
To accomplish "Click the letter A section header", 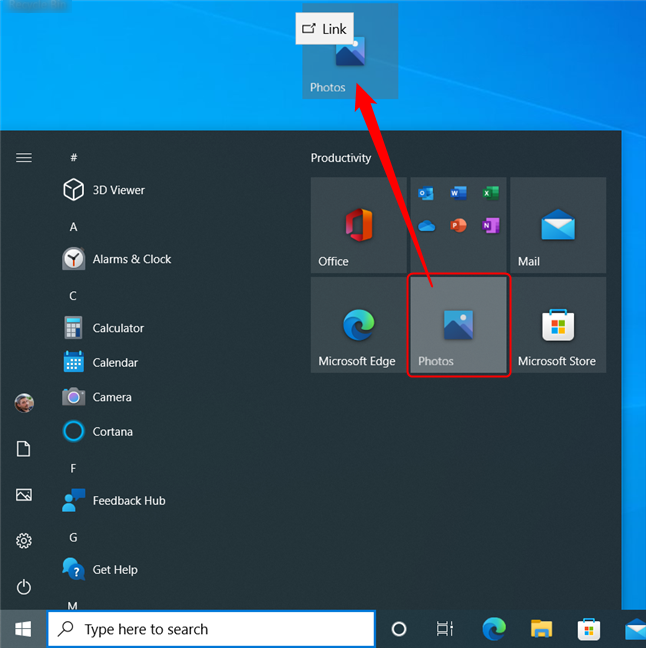I will pos(73,227).
